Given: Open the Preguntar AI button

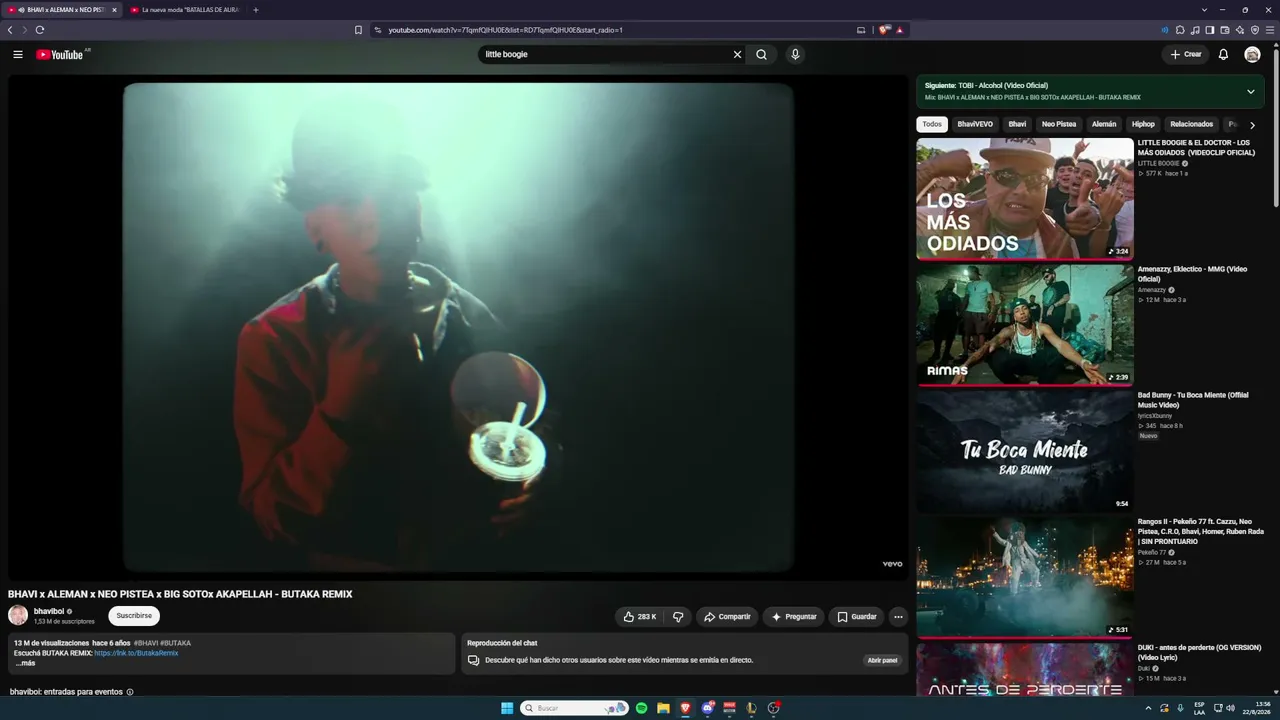Looking at the screenshot, I should point(794,617).
